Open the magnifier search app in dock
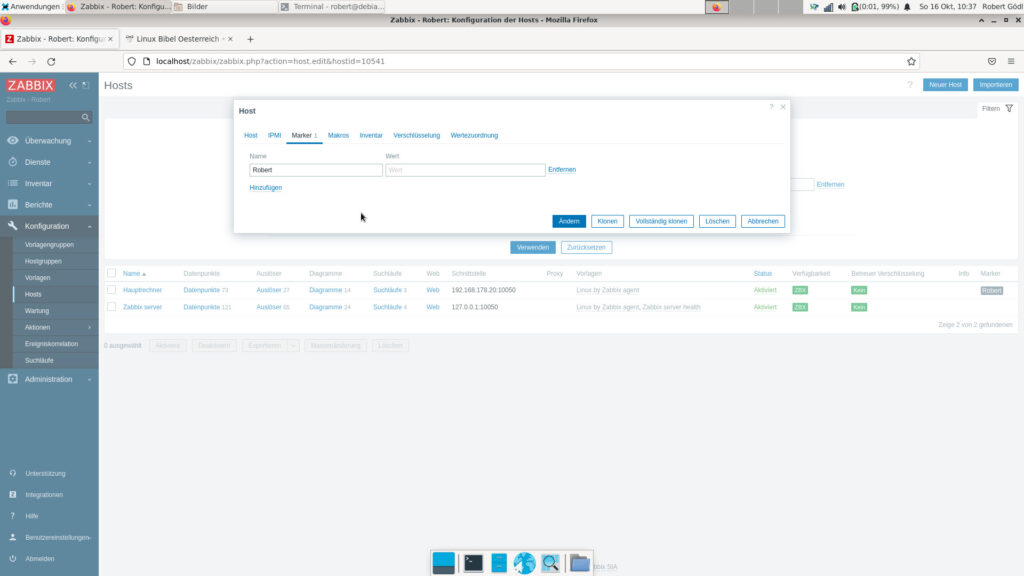The width and height of the screenshot is (1024, 576). pos(551,563)
